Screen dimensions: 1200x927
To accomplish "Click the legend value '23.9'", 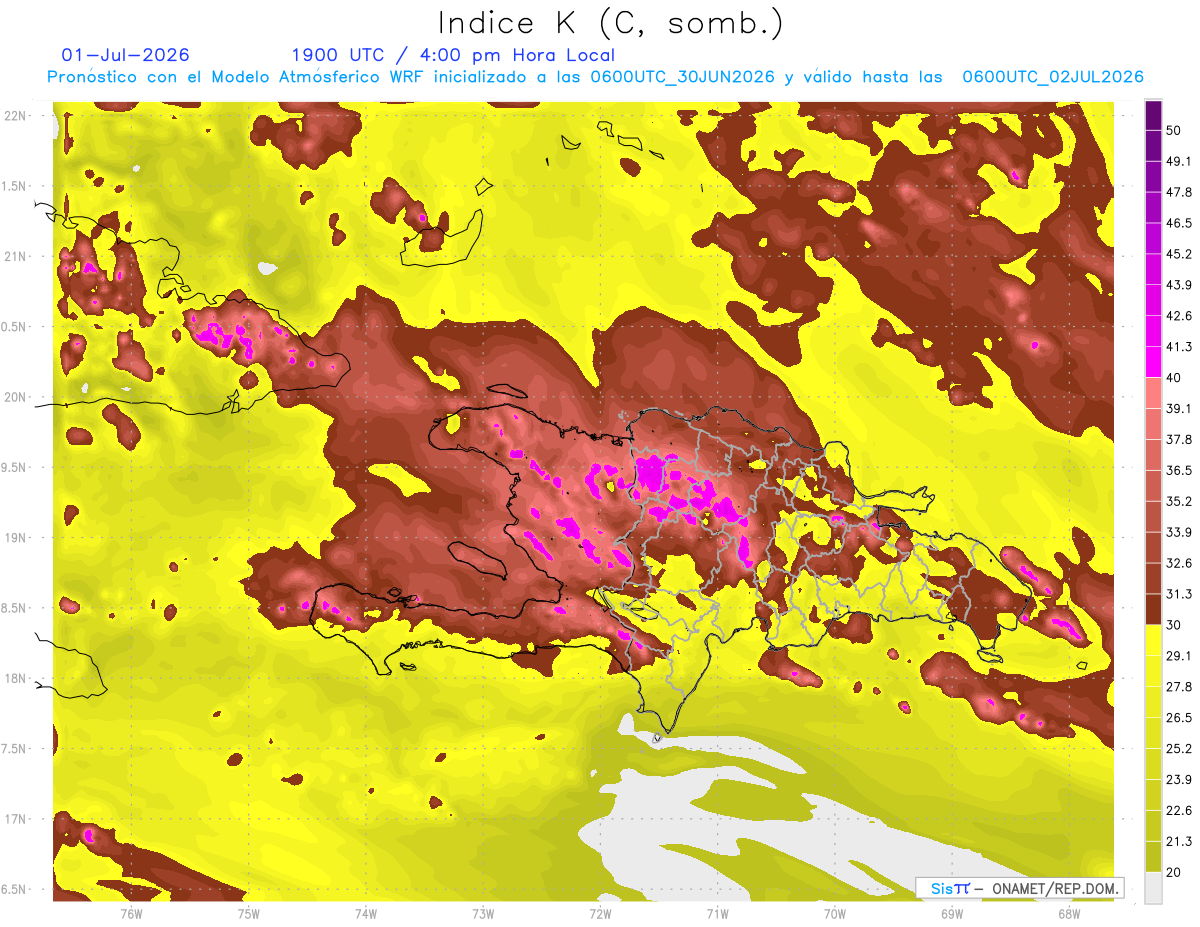I will click(x=1179, y=780).
